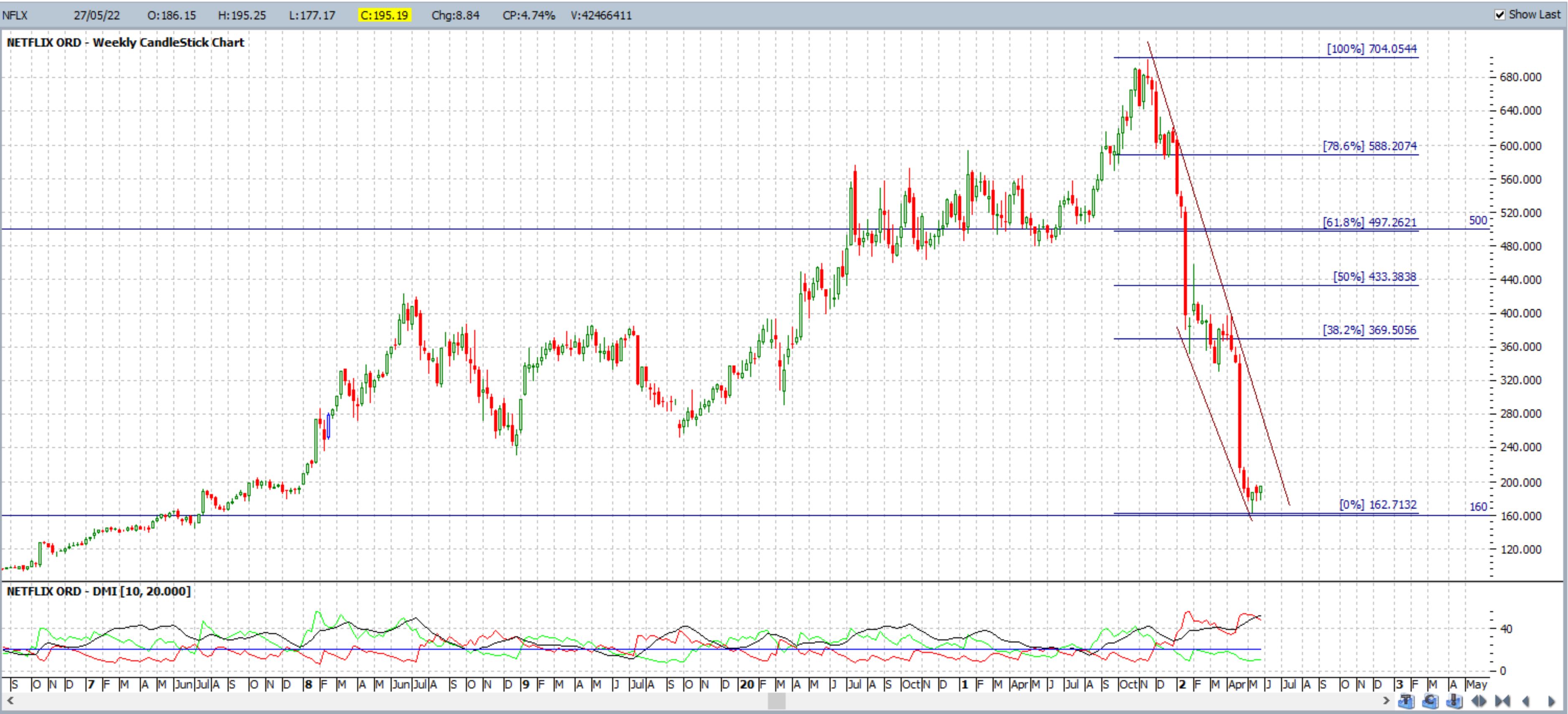The height and width of the screenshot is (714, 1568).
Task: Click the high value H:195.25
Action: [x=242, y=15]
